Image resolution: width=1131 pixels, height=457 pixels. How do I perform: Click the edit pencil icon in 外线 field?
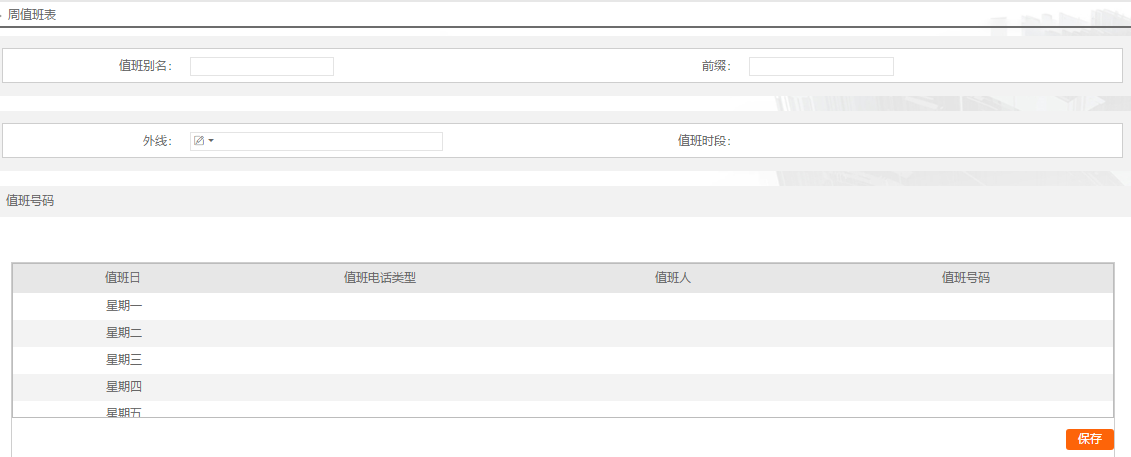(x=199, y=141)
